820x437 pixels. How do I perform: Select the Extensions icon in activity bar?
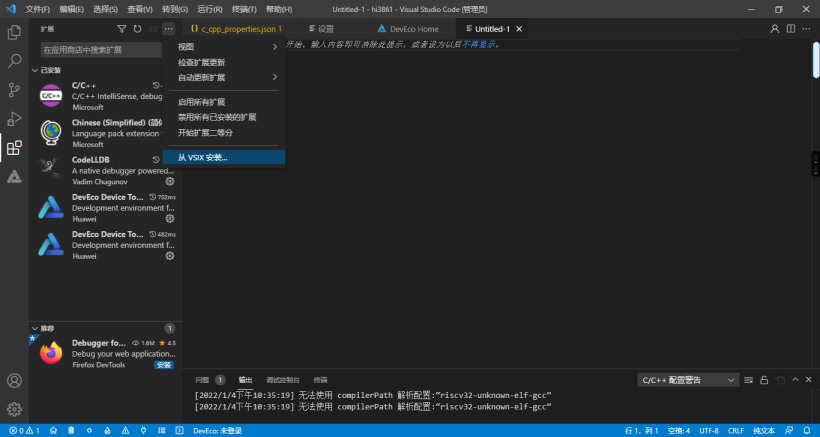click(x=14, y=148)
